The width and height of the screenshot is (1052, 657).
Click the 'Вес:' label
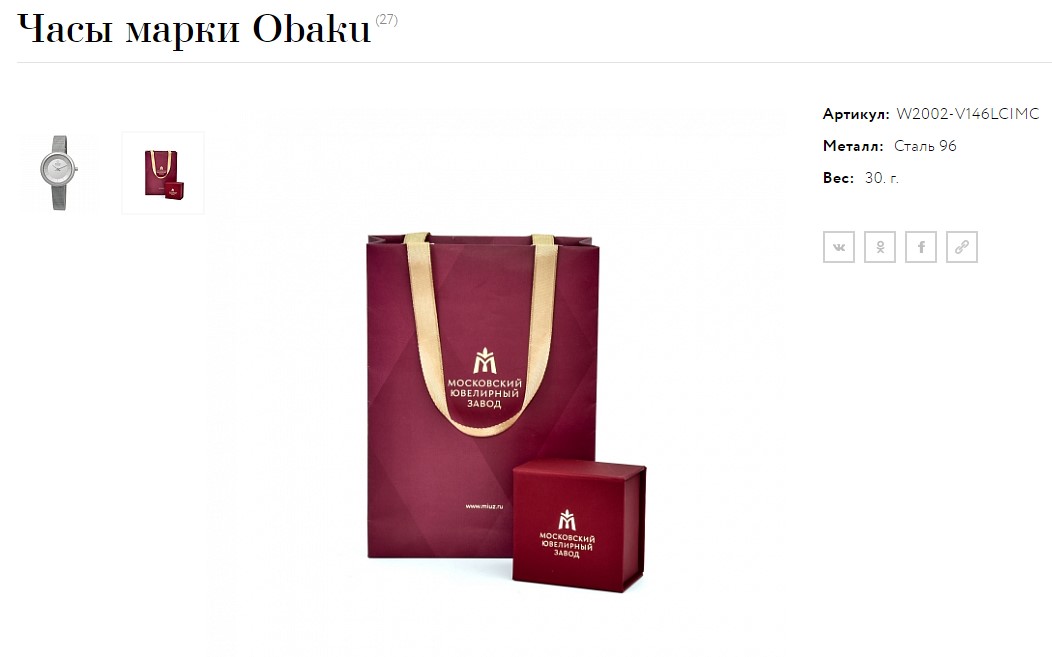[839, 178]
